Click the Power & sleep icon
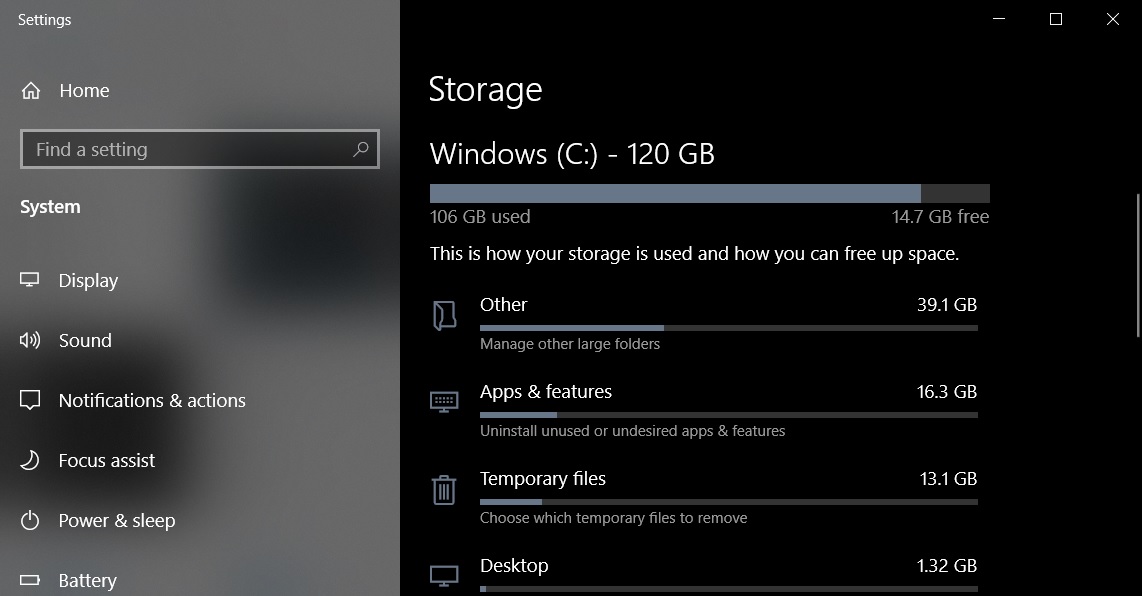 [31, 520]
